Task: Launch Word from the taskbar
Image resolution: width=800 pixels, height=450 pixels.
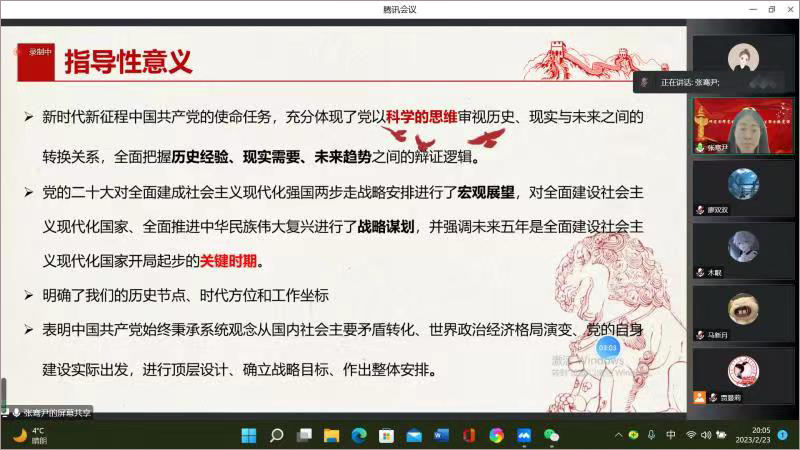Action: click(441, 435)
